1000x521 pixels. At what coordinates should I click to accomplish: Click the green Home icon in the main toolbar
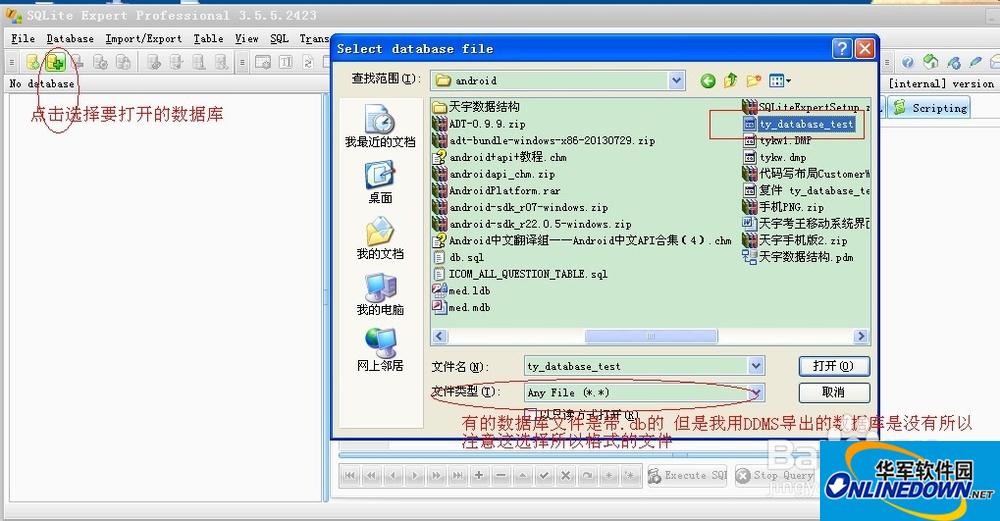[931, 62]
